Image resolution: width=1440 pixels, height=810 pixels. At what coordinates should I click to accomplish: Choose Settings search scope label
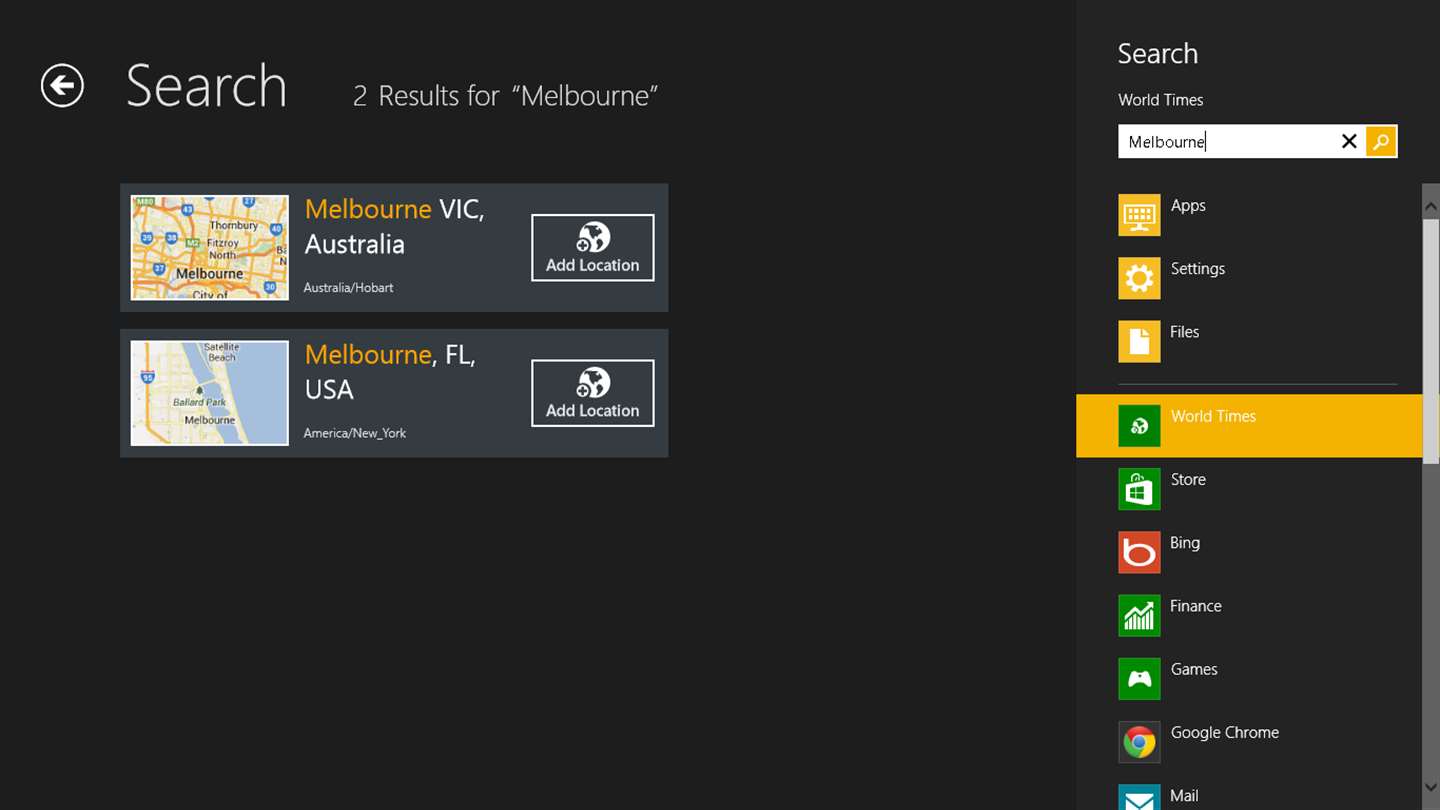(1197, 269)
